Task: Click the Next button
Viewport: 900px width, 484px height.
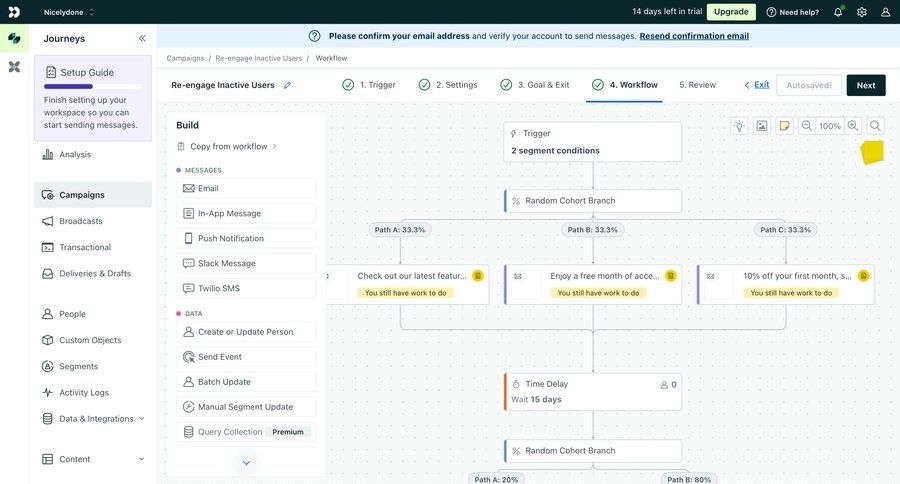Action: tap(866, 85)
